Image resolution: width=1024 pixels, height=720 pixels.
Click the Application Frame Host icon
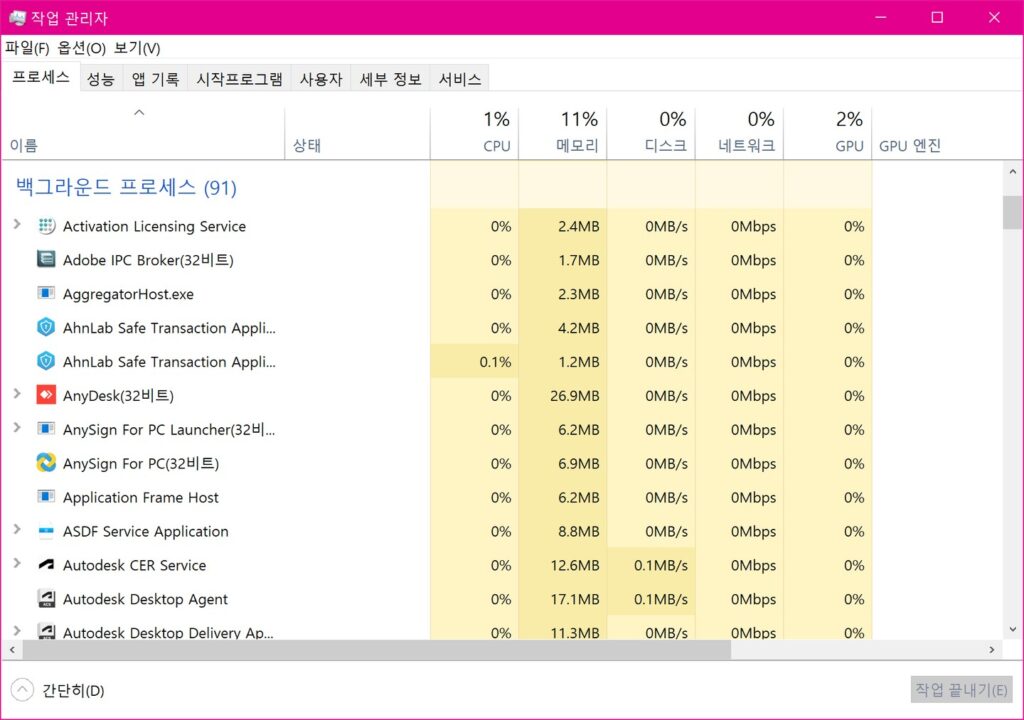[46, 497]
